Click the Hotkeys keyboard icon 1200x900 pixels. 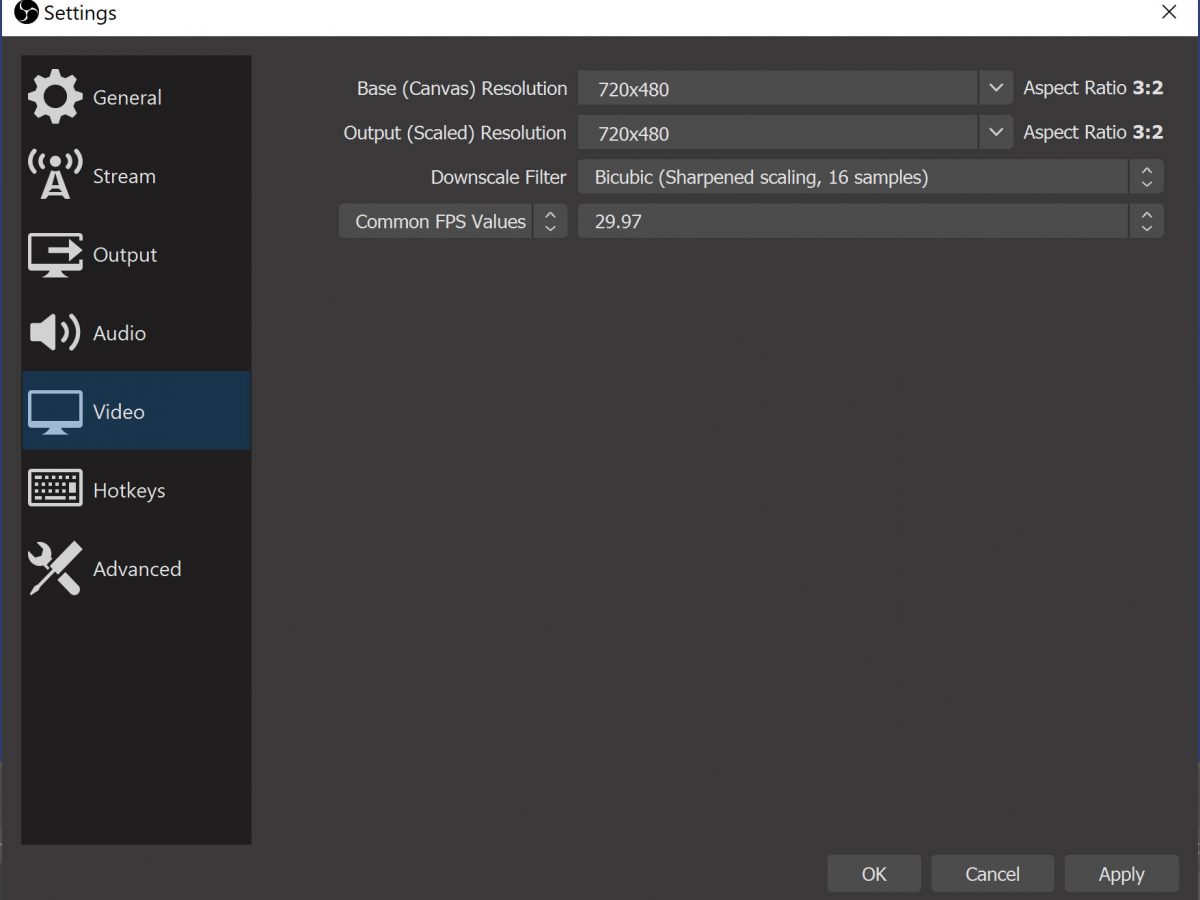55,489
